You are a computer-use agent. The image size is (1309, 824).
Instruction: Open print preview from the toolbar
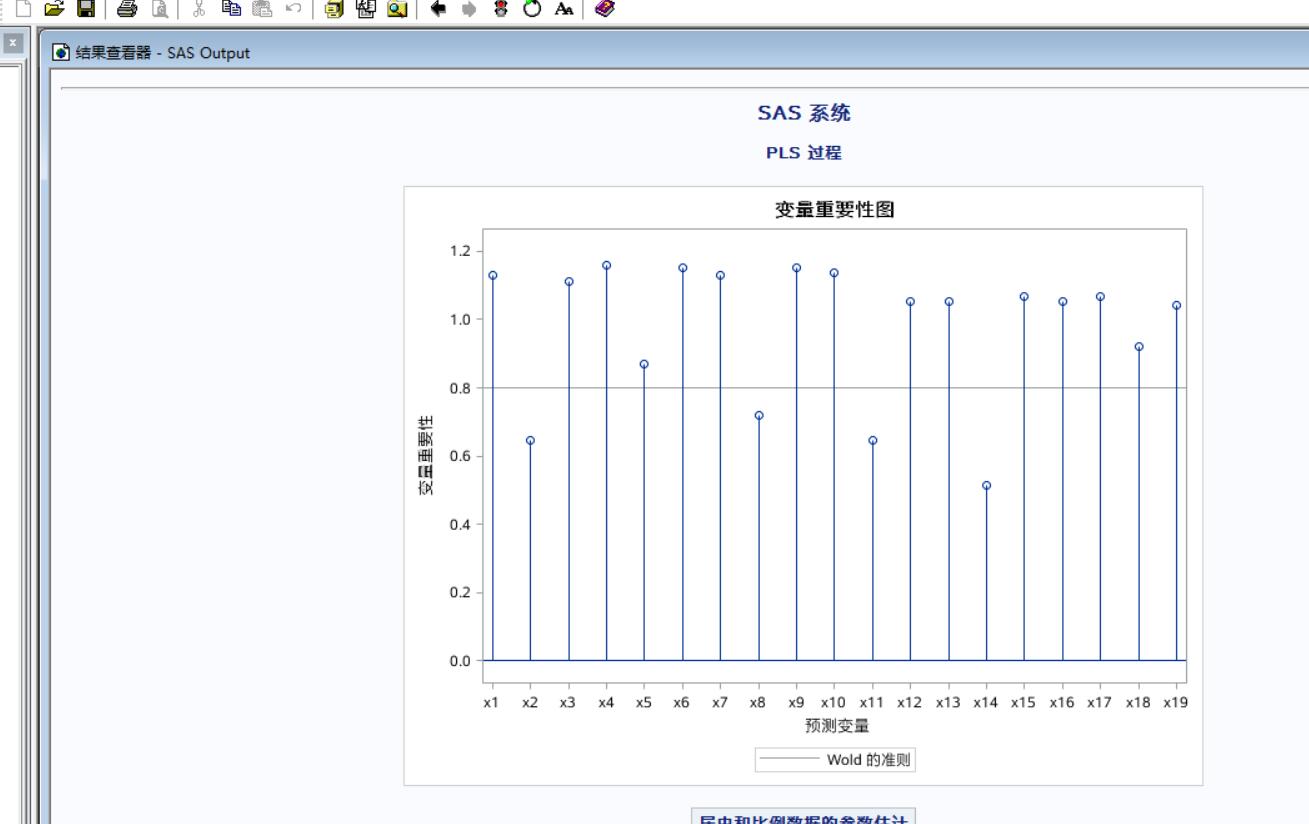coord(159,9)
